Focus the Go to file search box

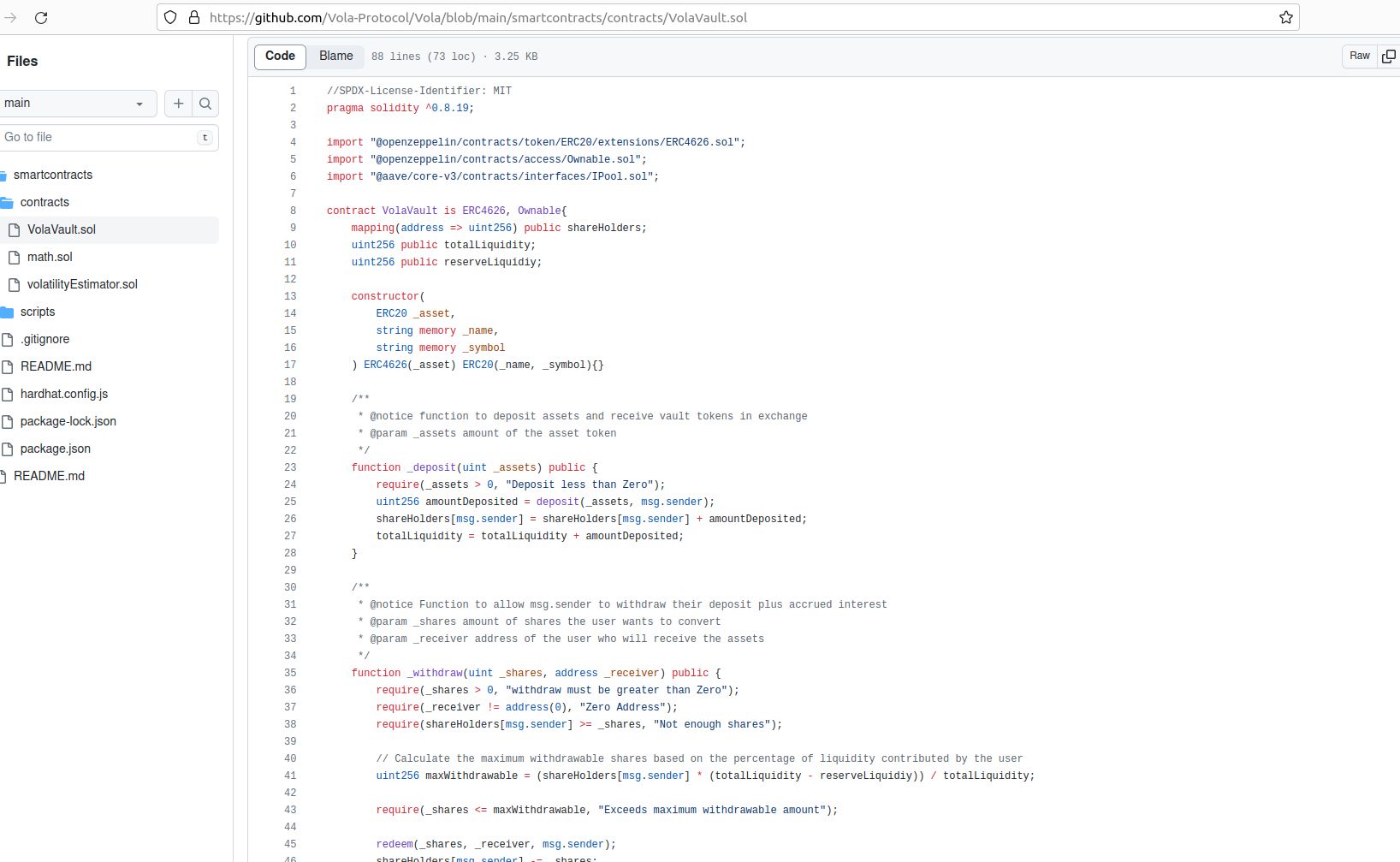coord(107,137)
